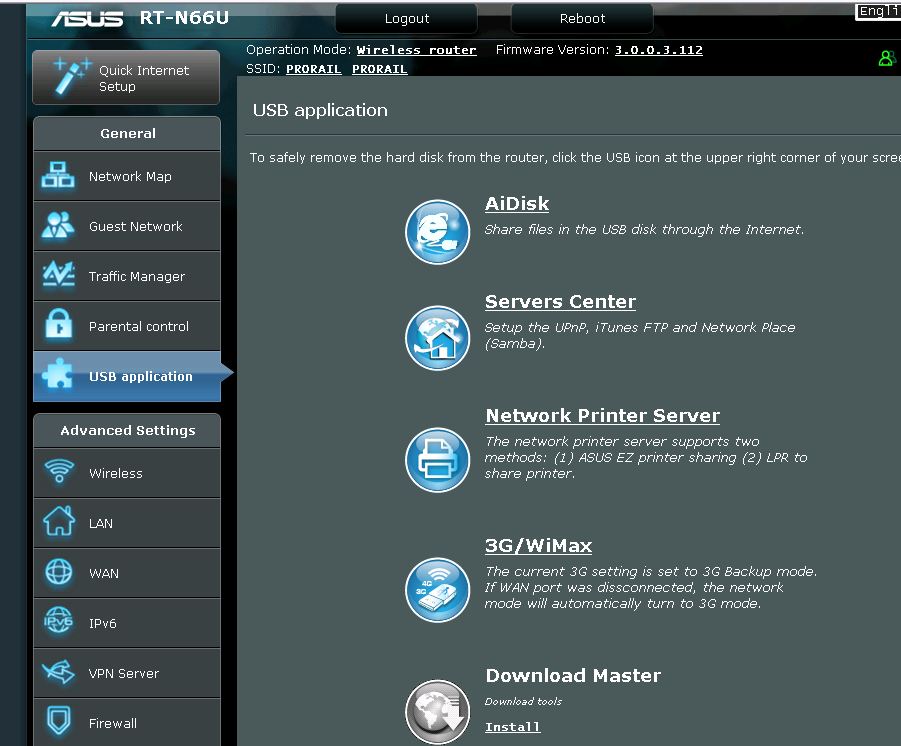Click the Download tools description text
The width and height of the screenshot is (901, 746).
[x=523, y=701]
